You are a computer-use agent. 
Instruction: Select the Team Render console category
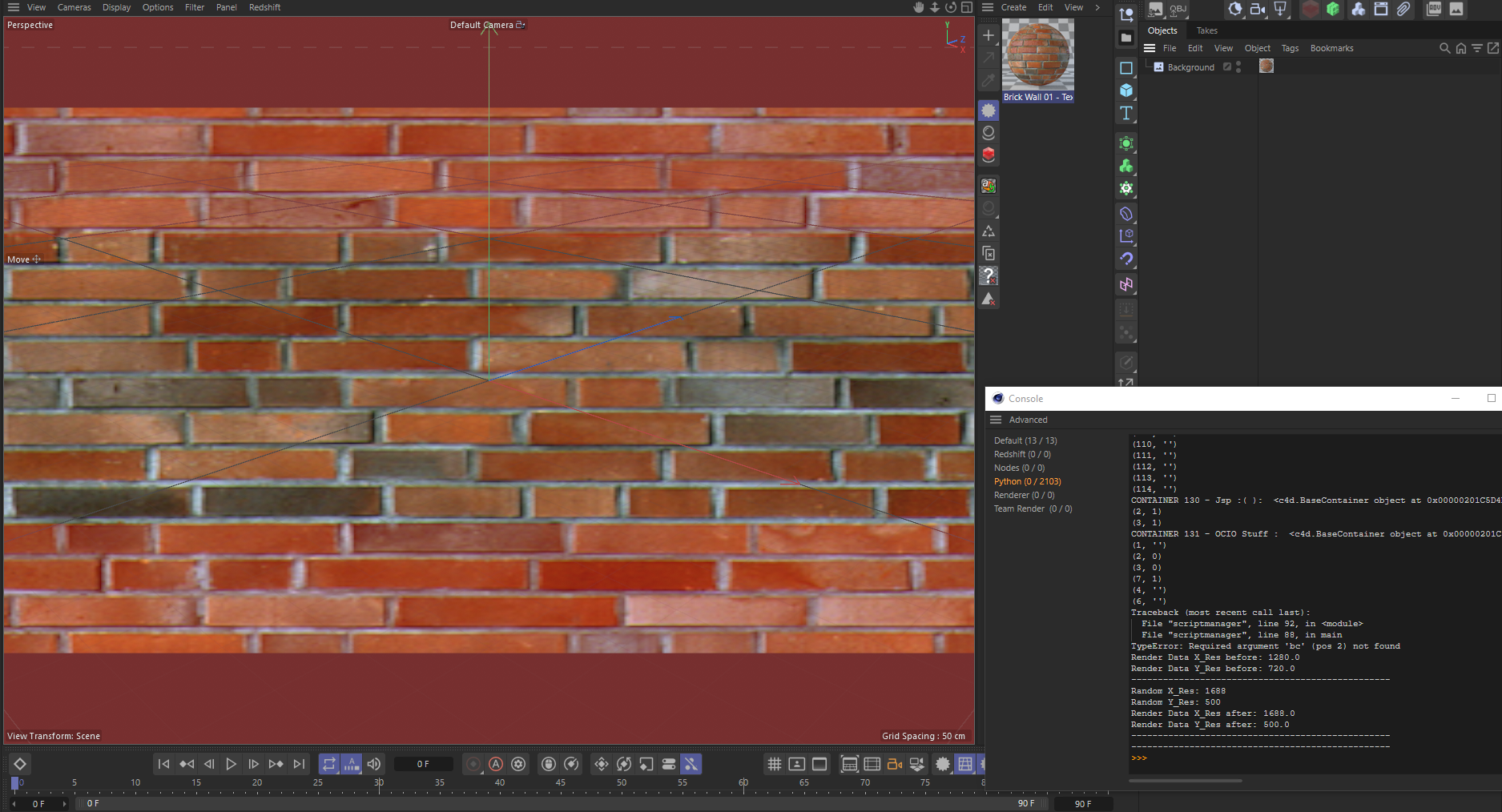click(1033, 509)
